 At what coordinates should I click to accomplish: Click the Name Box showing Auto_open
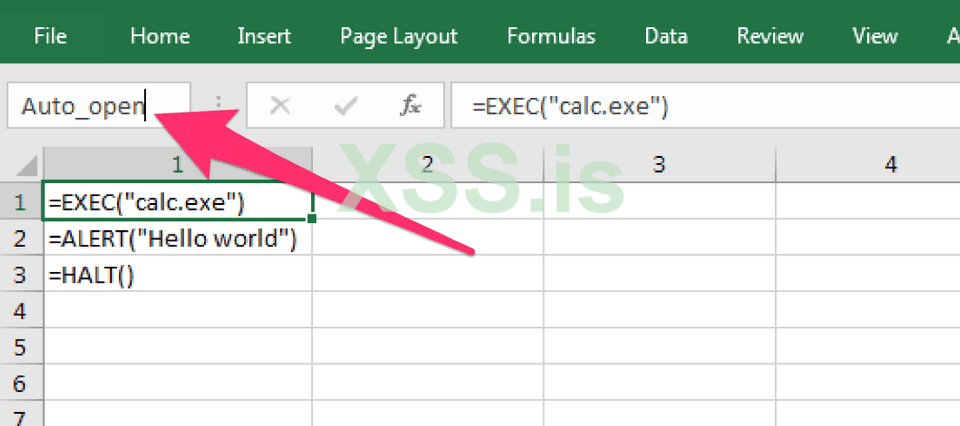pyautogui.click(x=90, y=107)
